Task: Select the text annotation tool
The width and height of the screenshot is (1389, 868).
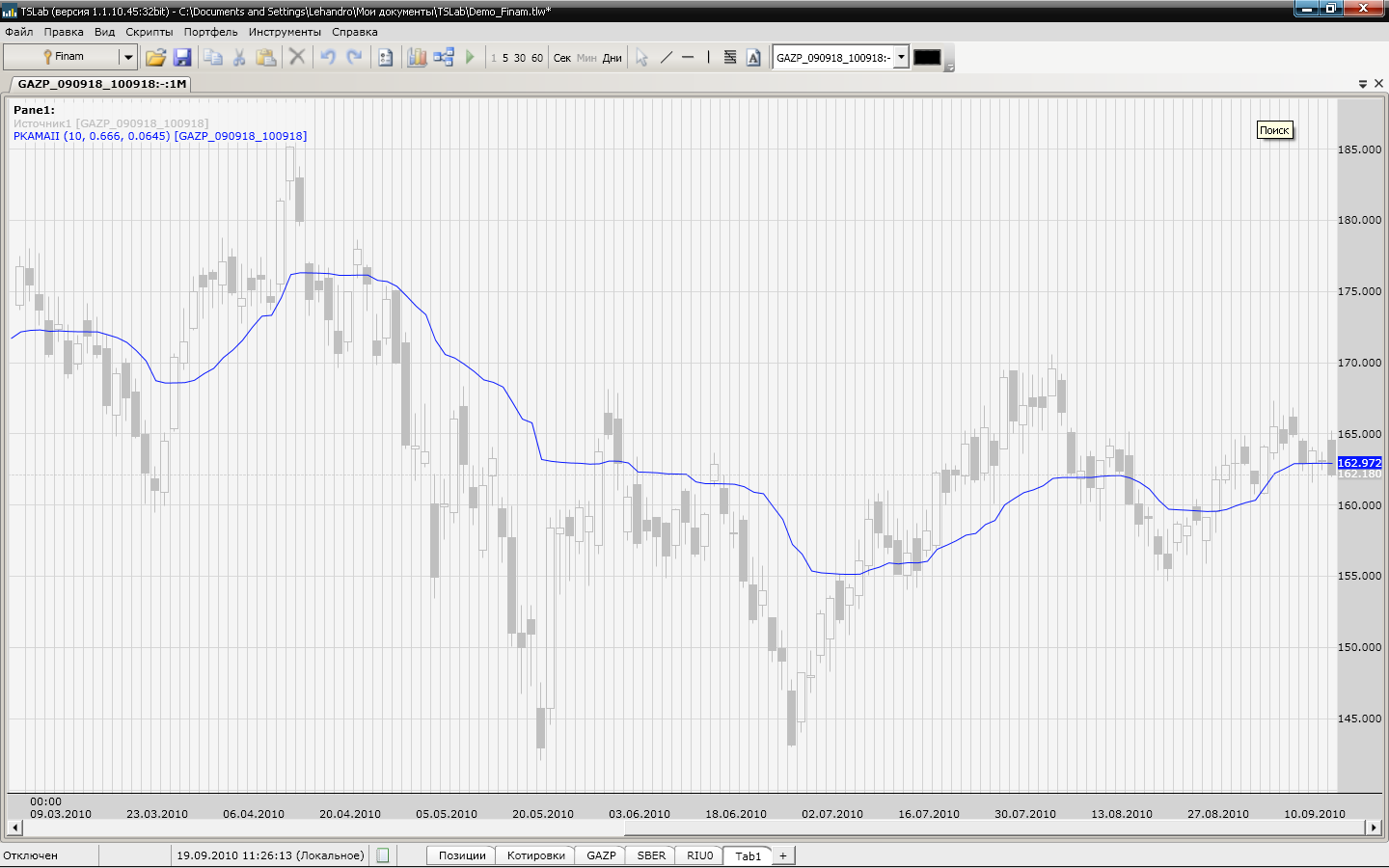Action: click(x=754, y=58)
